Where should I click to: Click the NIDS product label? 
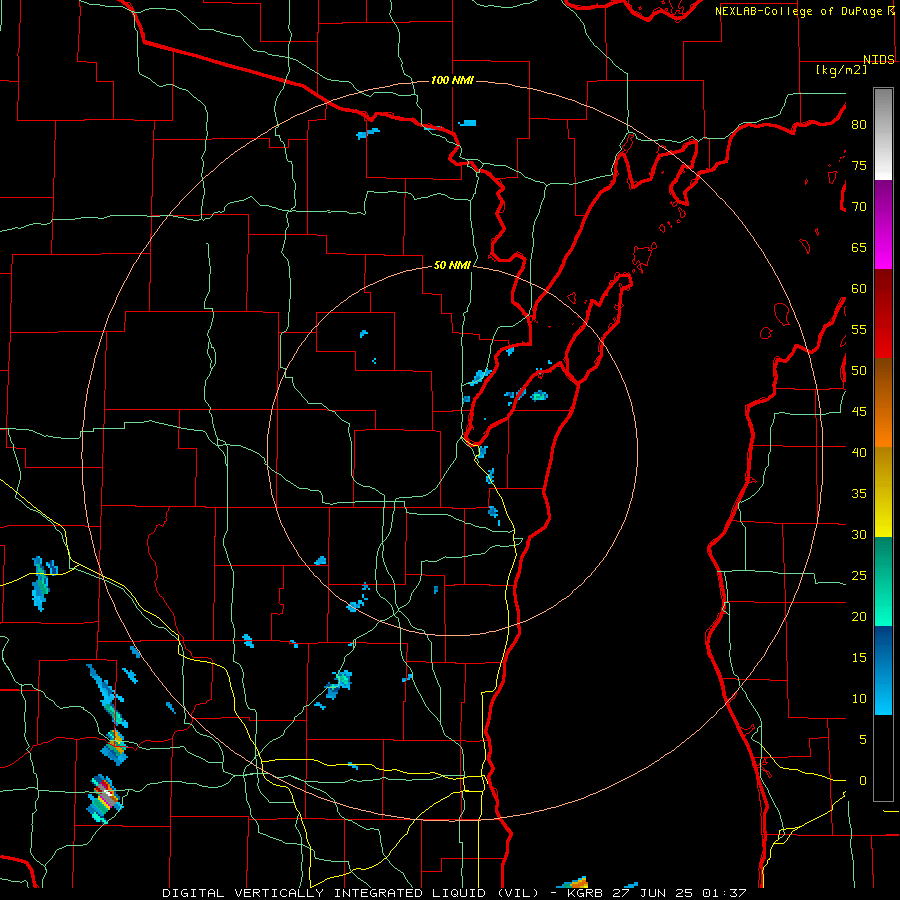coord(878,60)
